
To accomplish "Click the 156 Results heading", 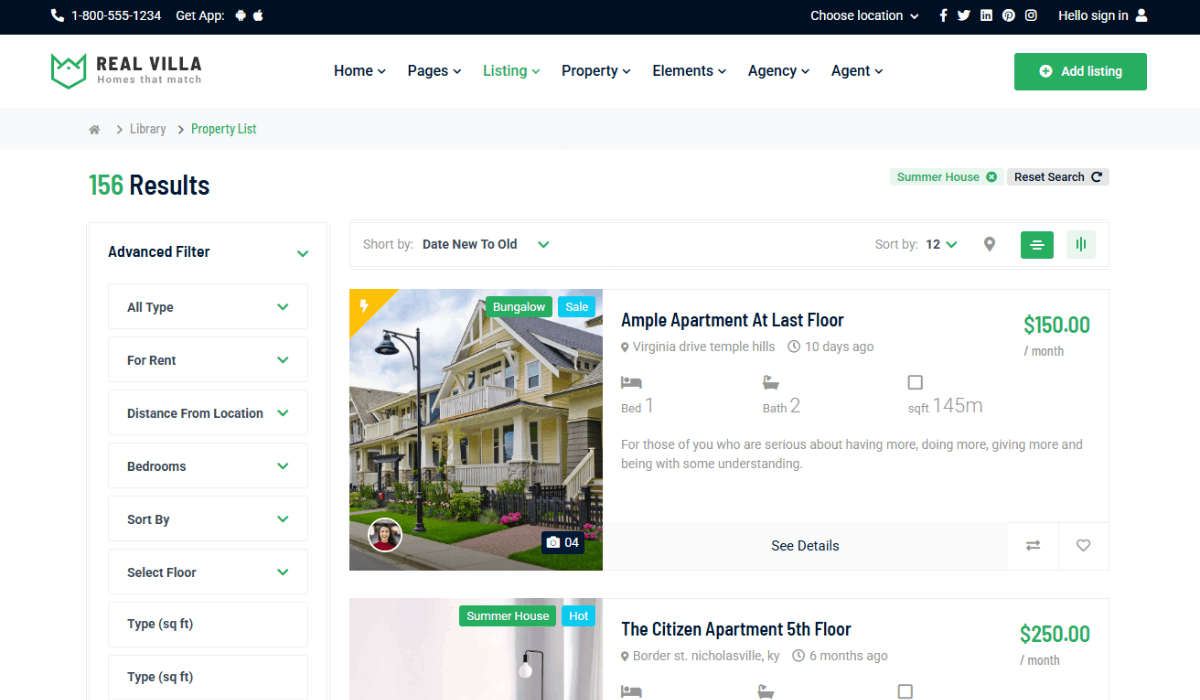I will (149, 185).
